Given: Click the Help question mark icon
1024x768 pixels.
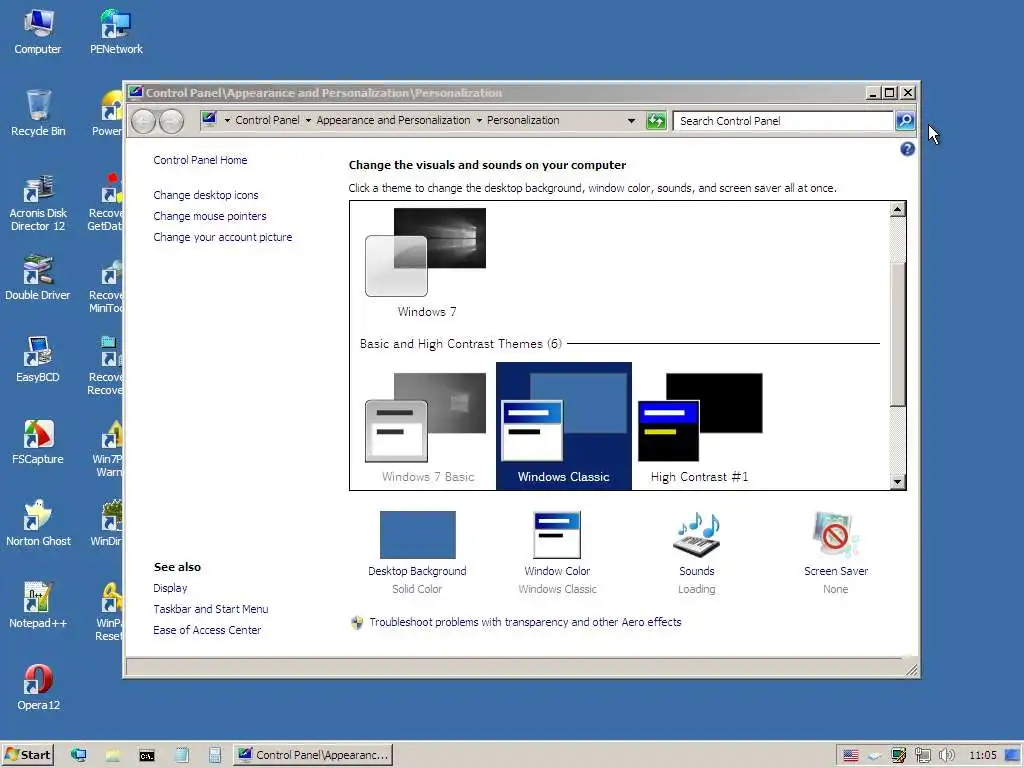Looking at the screenshot, I should (x=907, y=149).
